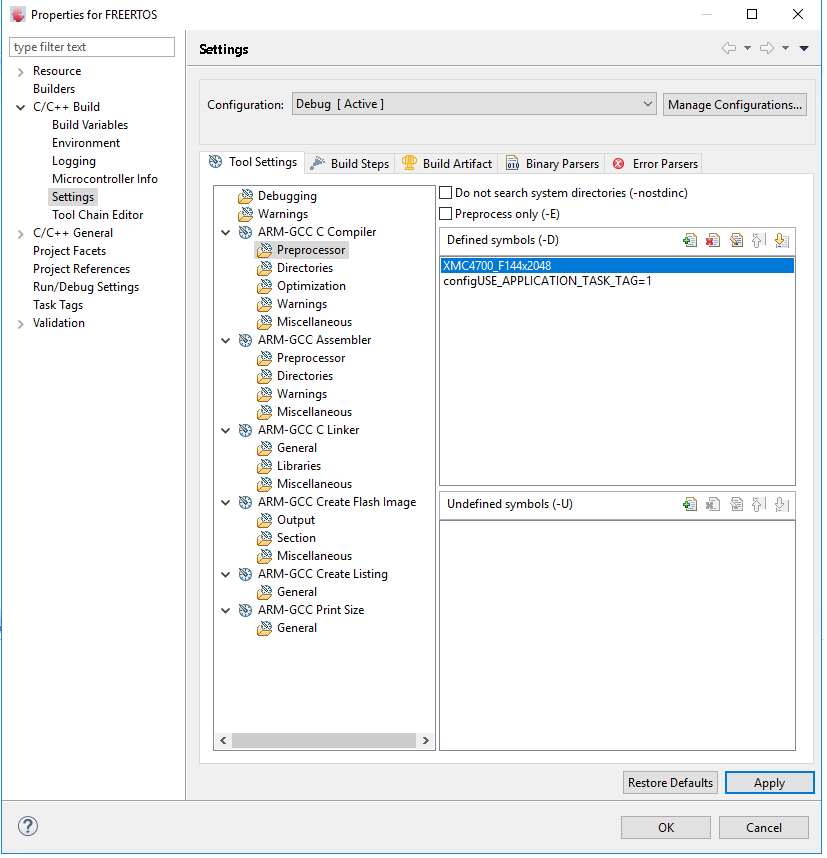Switch to the Error Parsers tab
Screen dimensions: 827x858
[655, 164]
